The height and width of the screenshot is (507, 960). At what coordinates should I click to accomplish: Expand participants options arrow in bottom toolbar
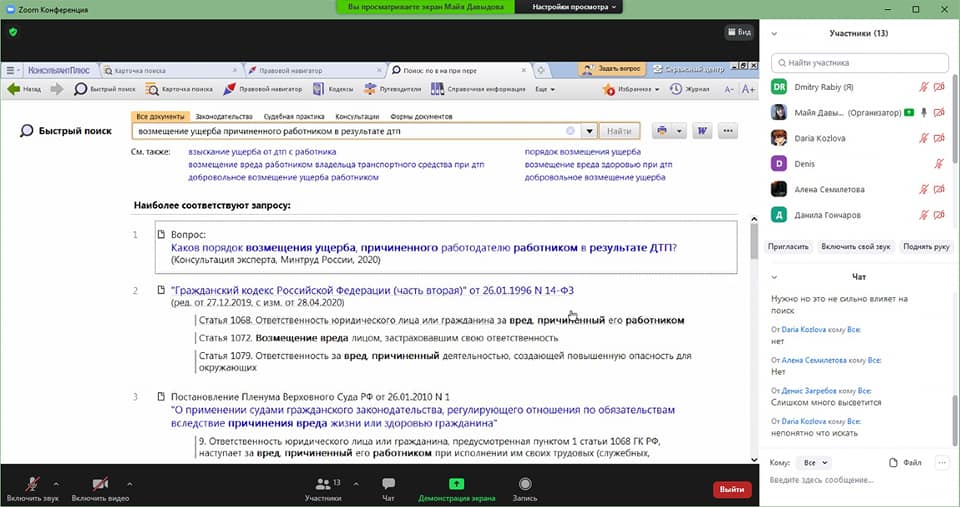356,484
